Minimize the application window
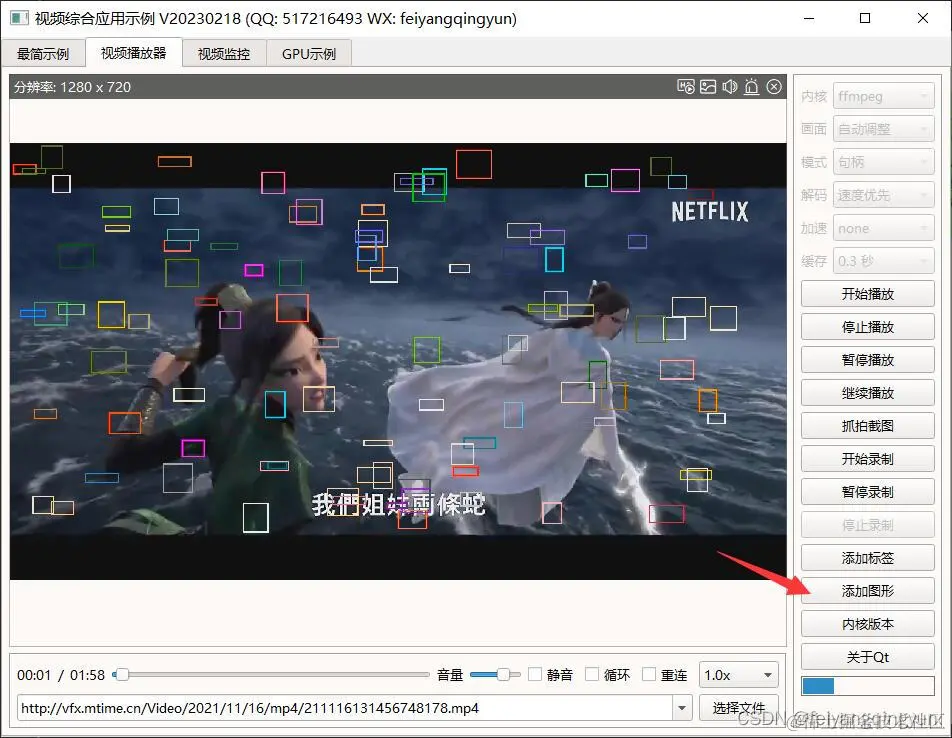Screen dimensions: 952x738 coord(809,18)
